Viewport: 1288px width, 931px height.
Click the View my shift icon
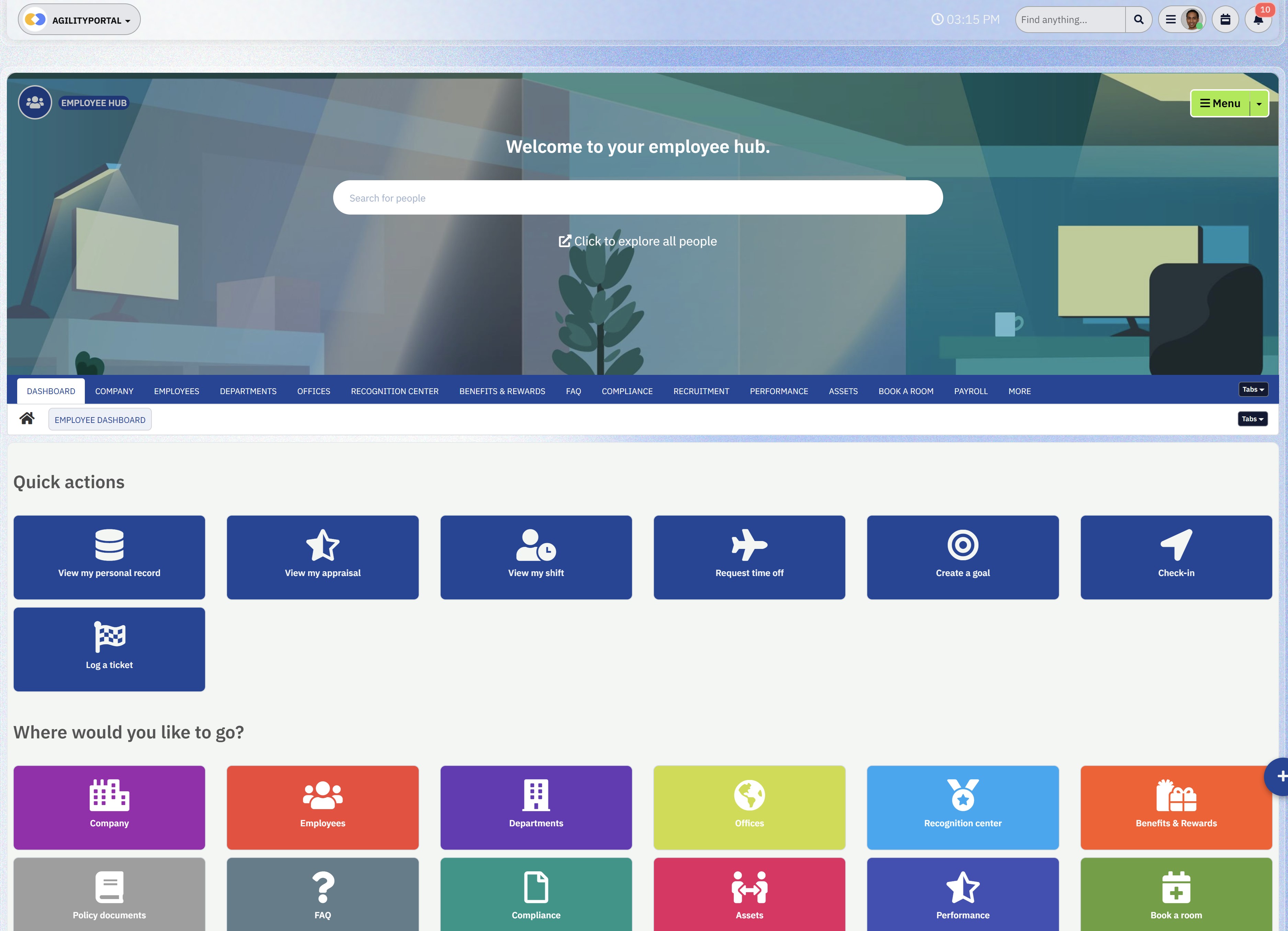534,545
